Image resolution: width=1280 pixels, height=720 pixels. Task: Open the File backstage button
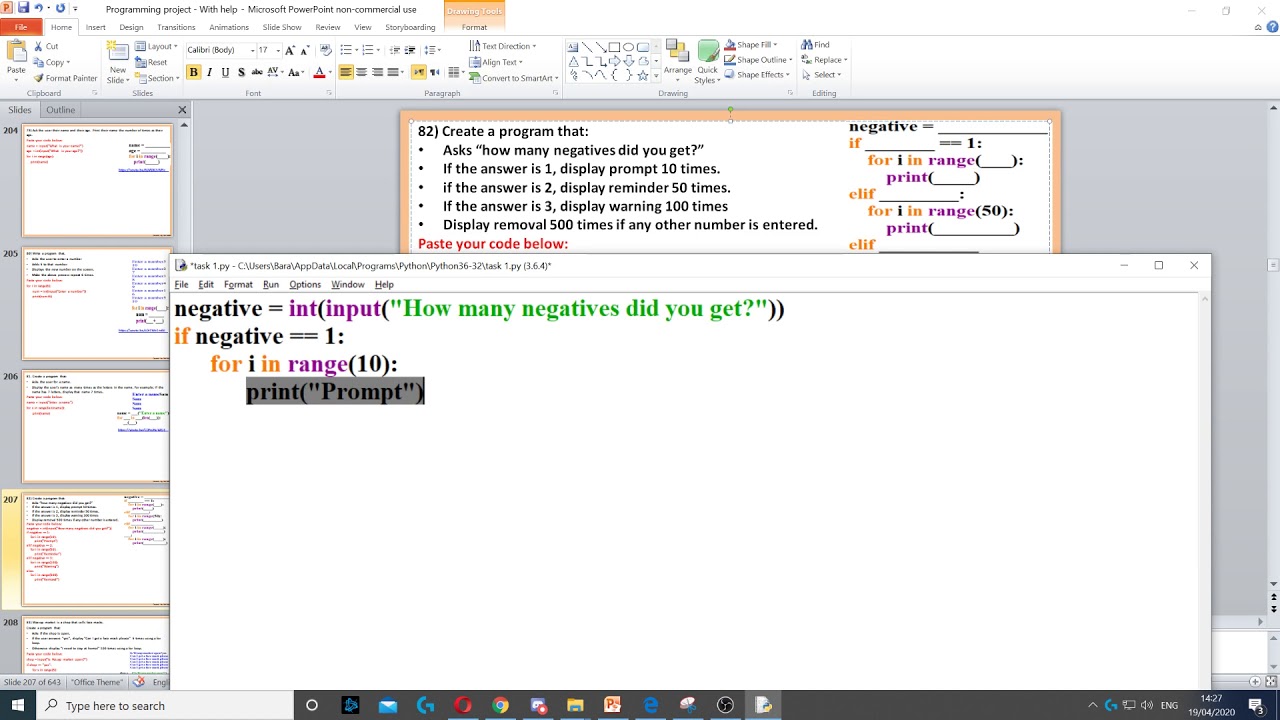tap(20, 27)
